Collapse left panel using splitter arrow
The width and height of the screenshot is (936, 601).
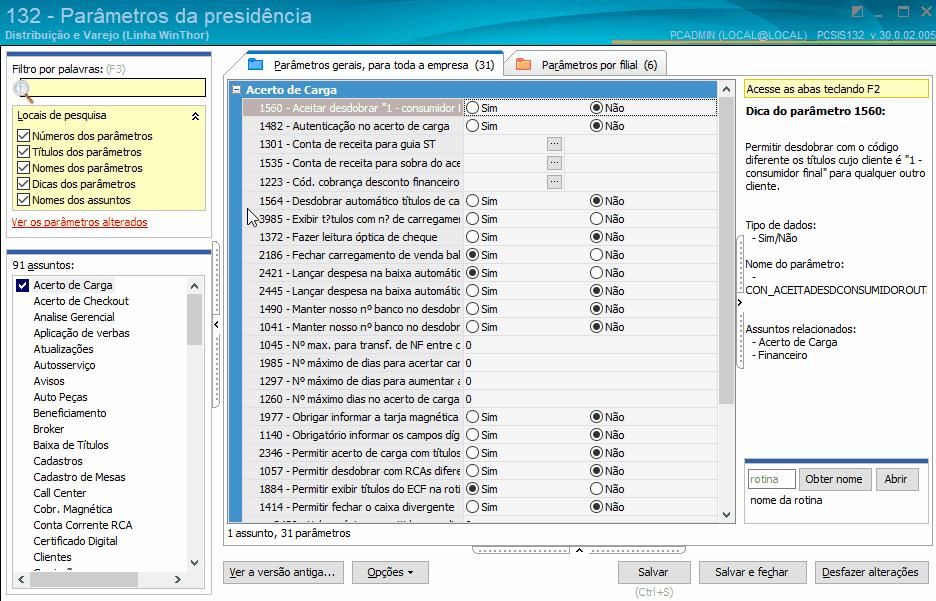tap(216, 325)
